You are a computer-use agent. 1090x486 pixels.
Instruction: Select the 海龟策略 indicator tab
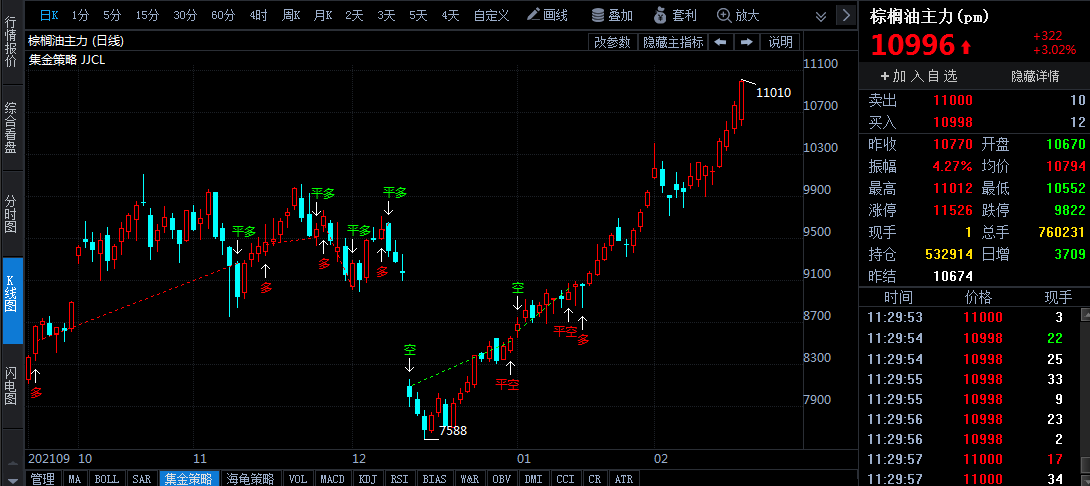pos(251,478)
